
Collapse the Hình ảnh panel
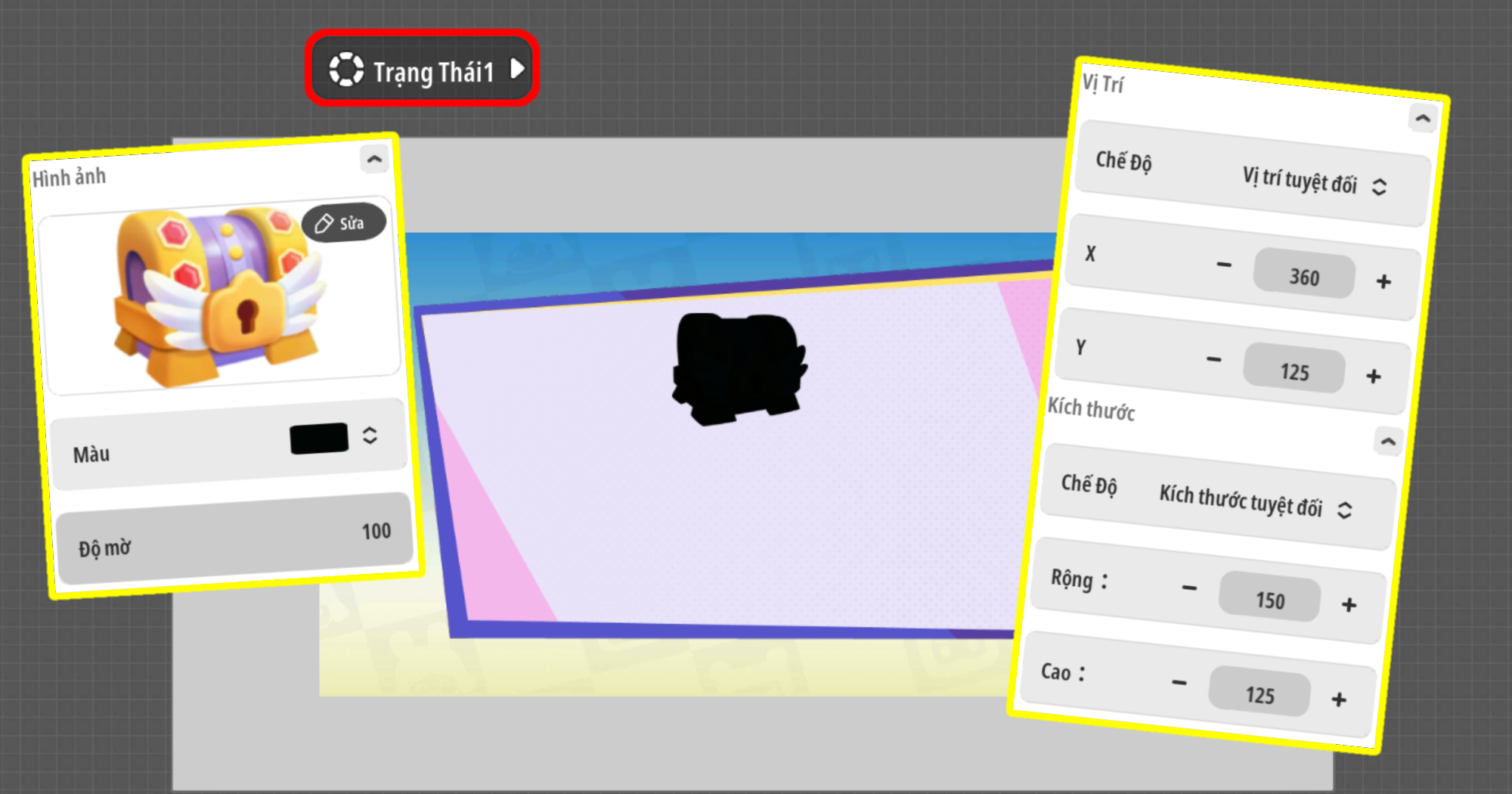pos(374,160)
